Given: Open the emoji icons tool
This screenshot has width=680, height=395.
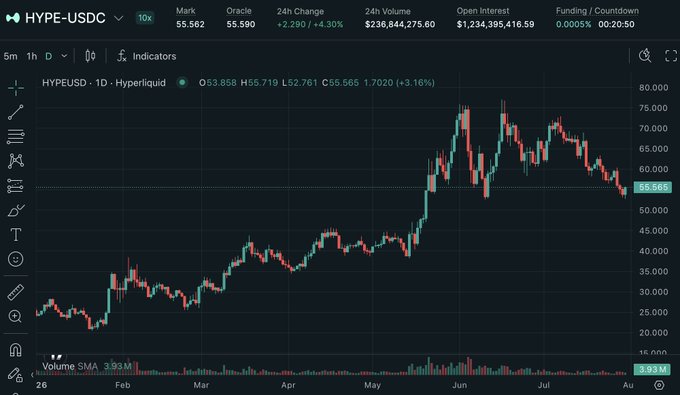Looking at the screenshot, I should (16, 259).
